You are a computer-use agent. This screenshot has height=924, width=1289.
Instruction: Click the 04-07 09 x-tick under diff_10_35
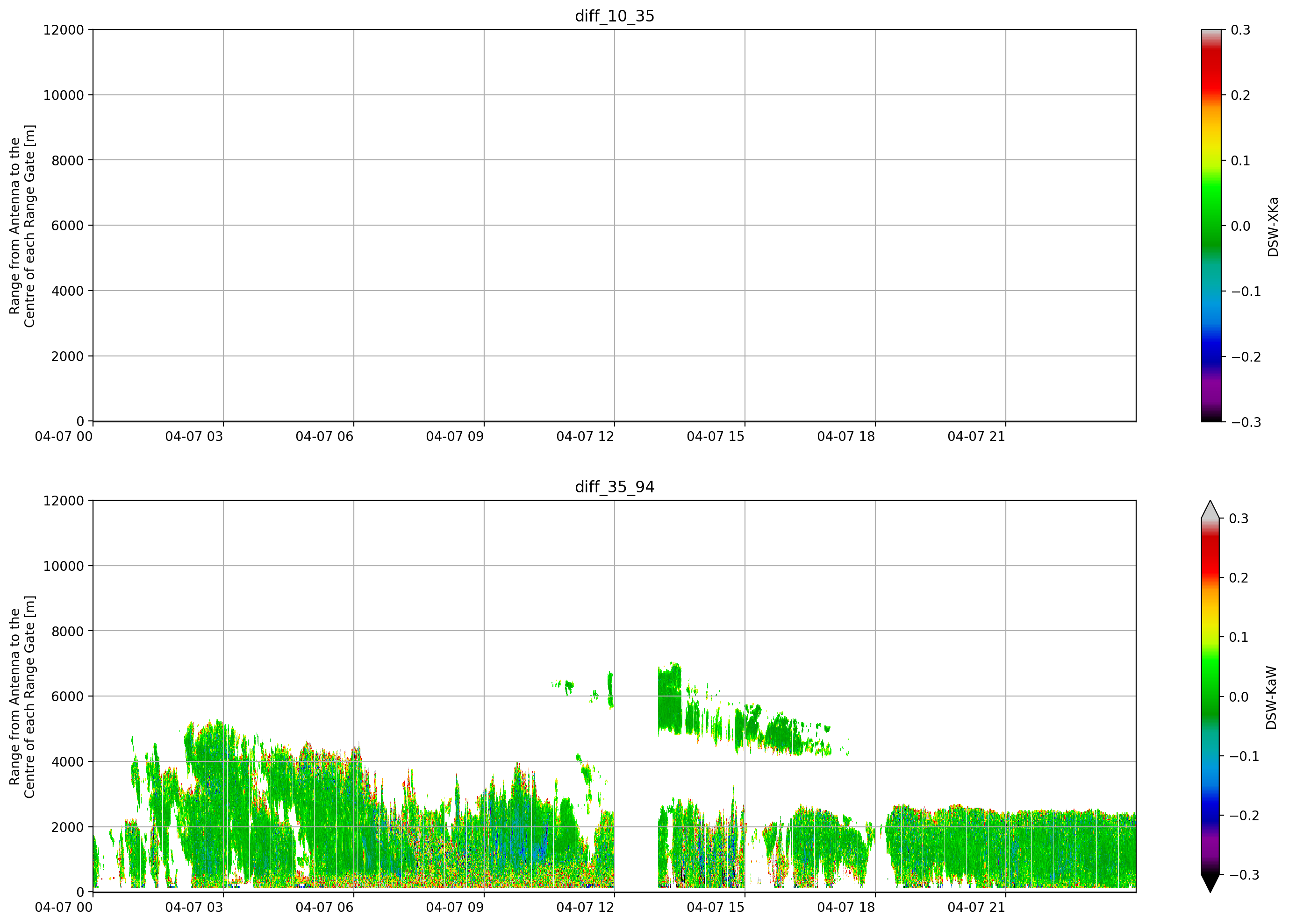(x=455, y=436)
